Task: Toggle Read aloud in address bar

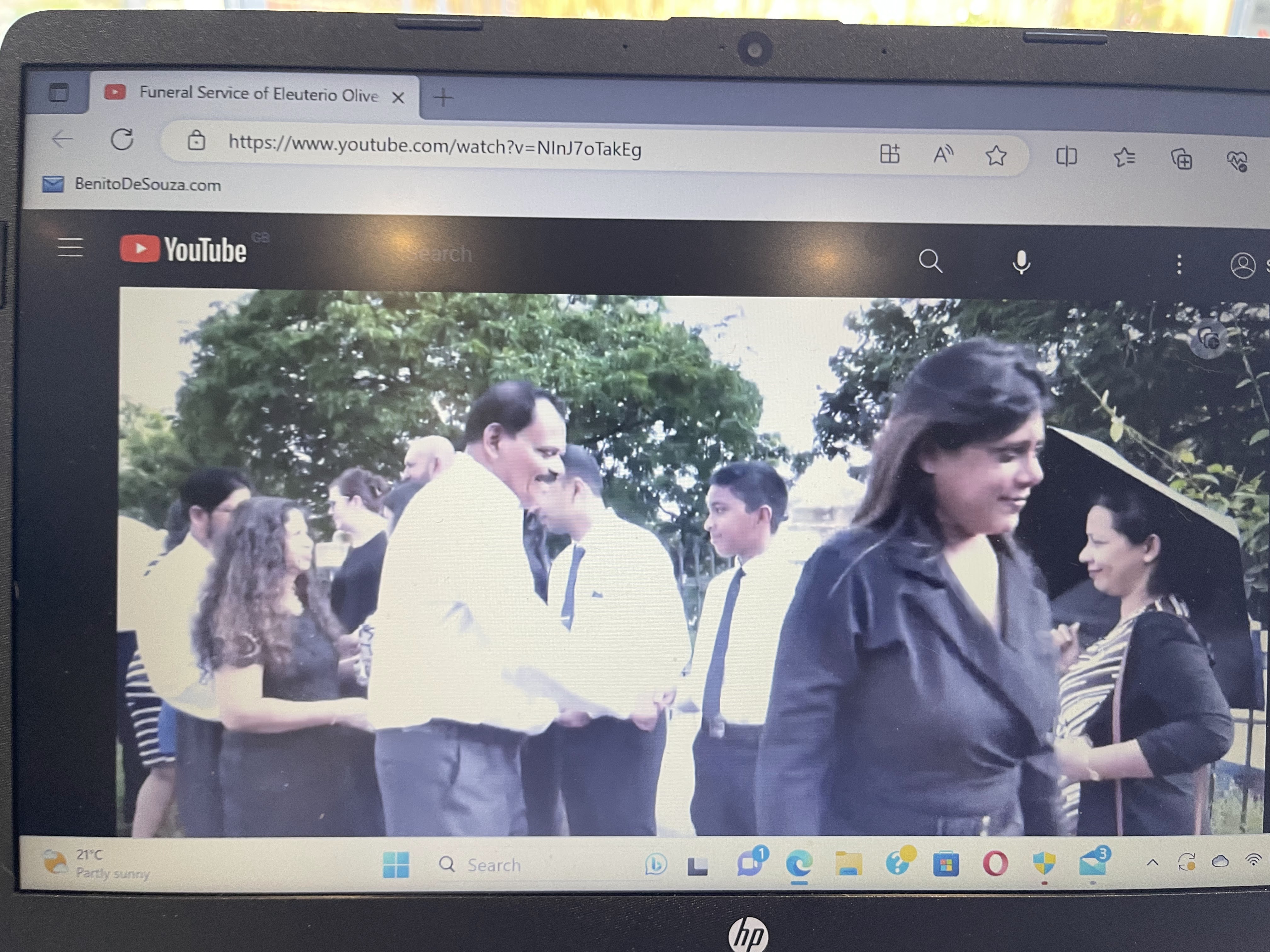Action: tap(943, 154)
